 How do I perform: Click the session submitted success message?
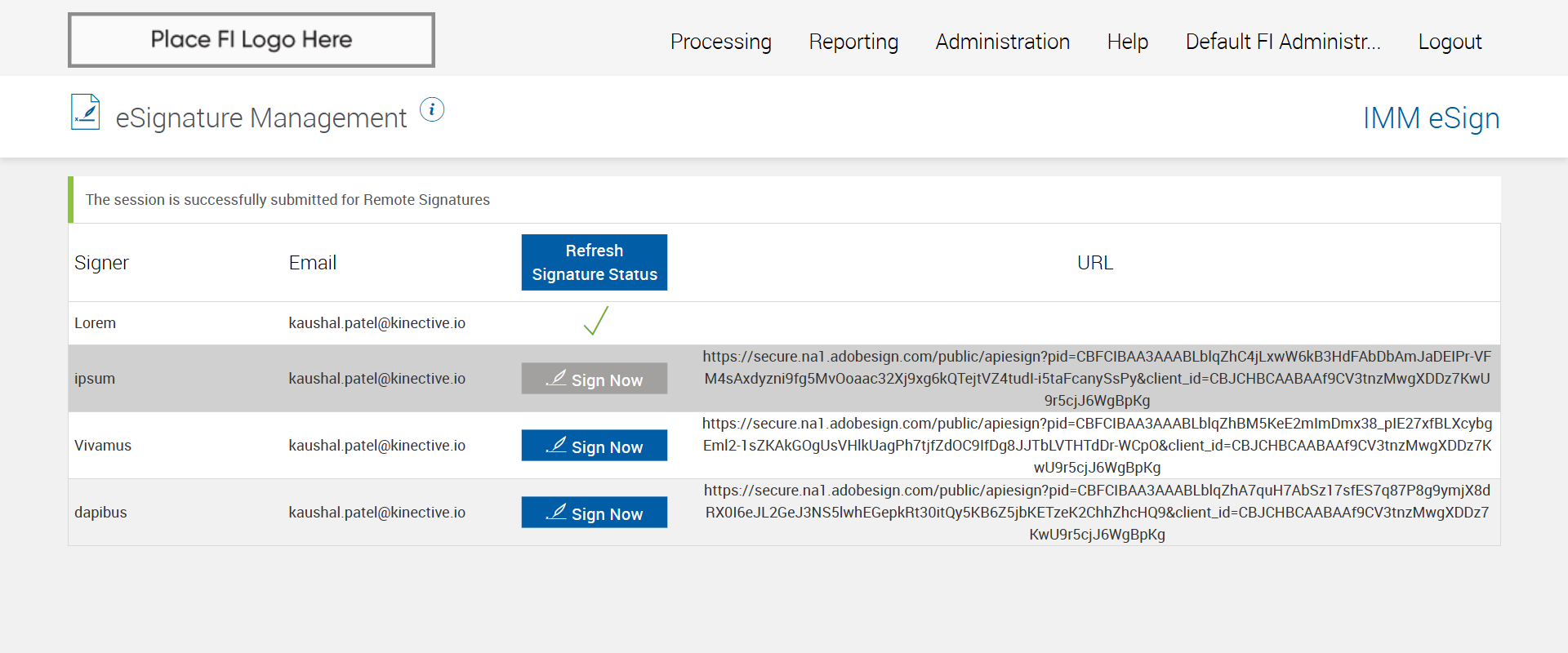click(x=287, y=200)
